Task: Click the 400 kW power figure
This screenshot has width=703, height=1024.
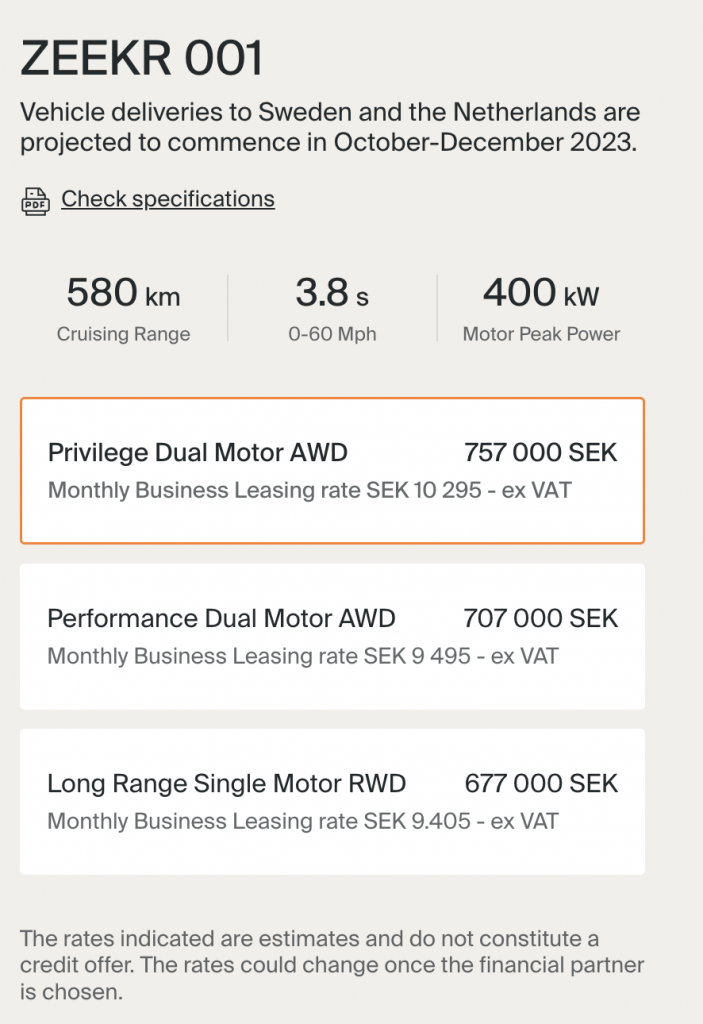Action: [x=541, y=294]
